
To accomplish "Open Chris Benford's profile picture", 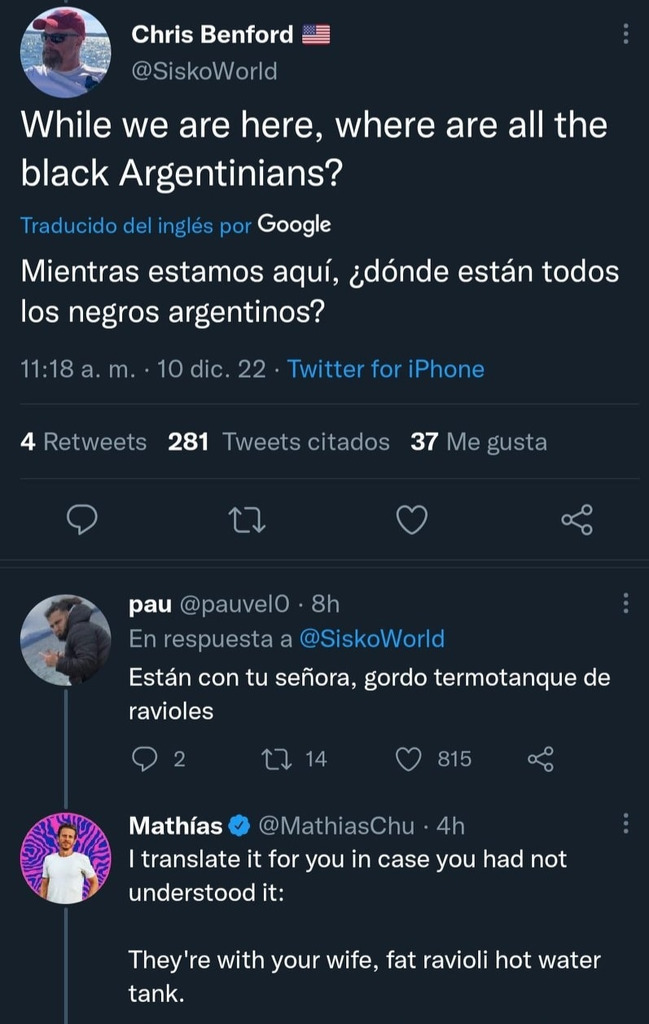I will [x=65, y=52].
